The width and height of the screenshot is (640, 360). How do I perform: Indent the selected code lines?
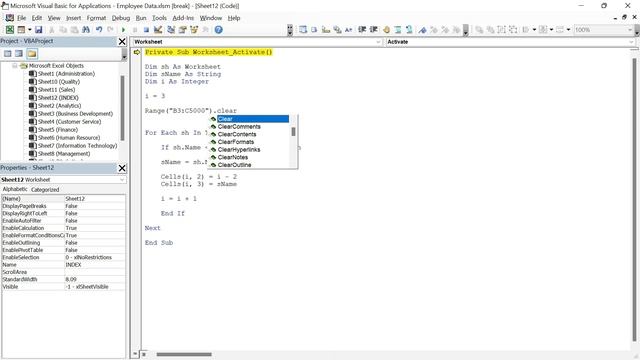click(x=362, y=29)
